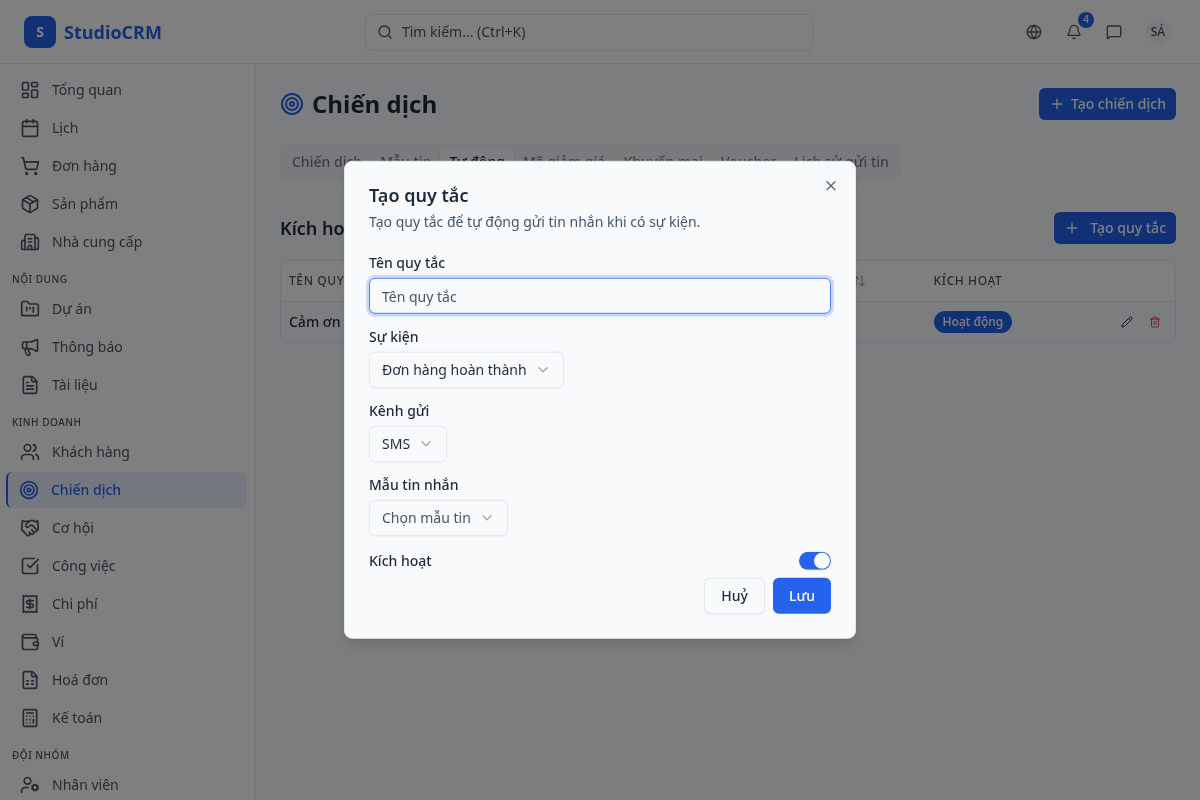Click the Tạo chiến dịch button
1200x800 pixels.
coord(1107,104)
